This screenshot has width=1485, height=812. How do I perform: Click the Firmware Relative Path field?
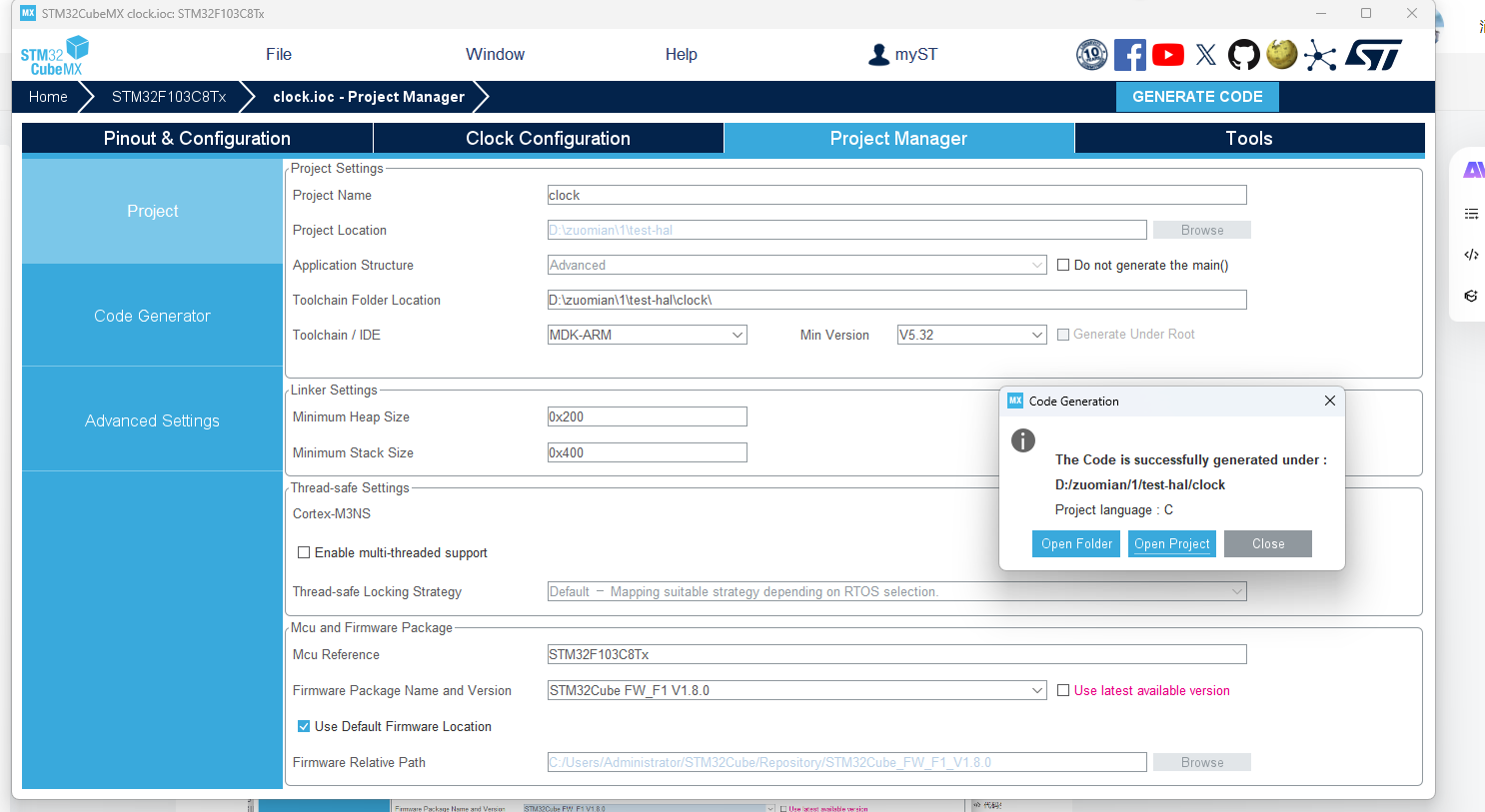point(847,762)
